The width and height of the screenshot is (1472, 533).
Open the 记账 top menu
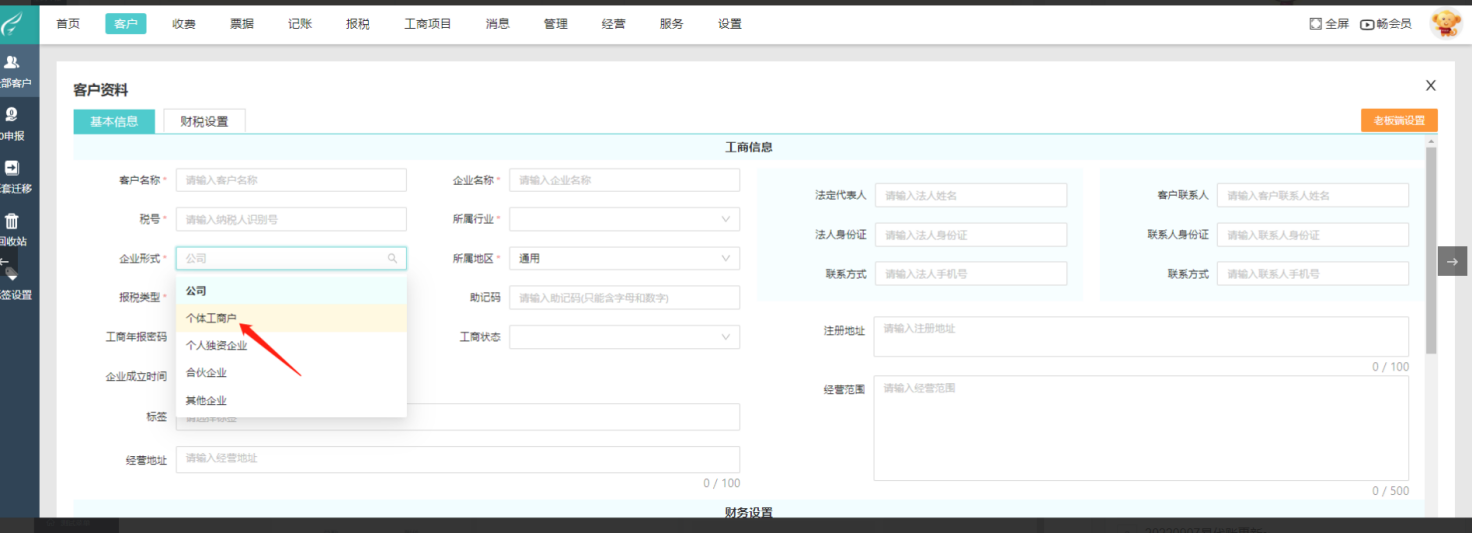coord(300,24)
